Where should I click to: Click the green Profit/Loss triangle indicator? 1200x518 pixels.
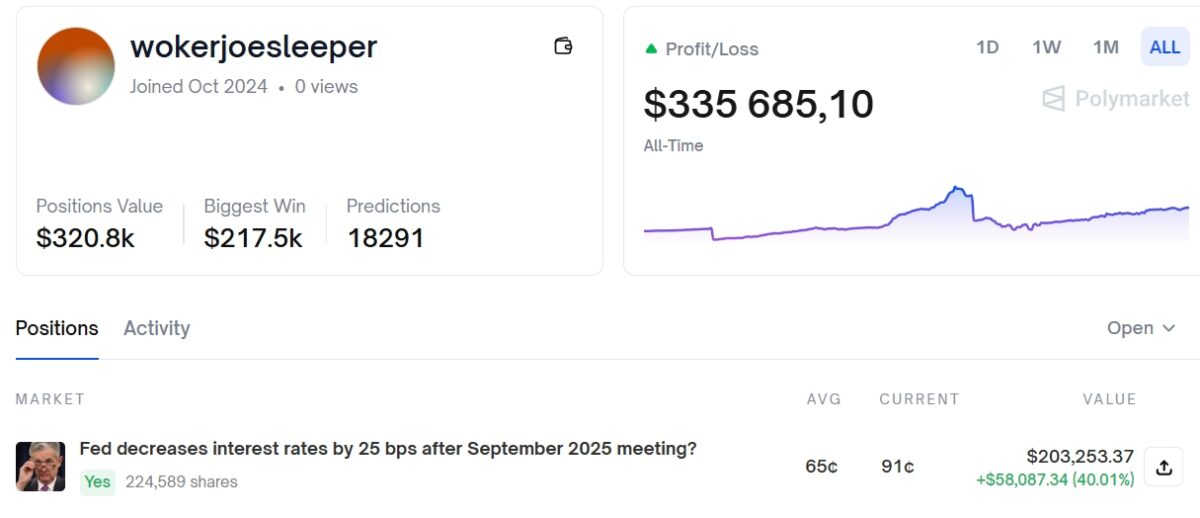[652, 48]
